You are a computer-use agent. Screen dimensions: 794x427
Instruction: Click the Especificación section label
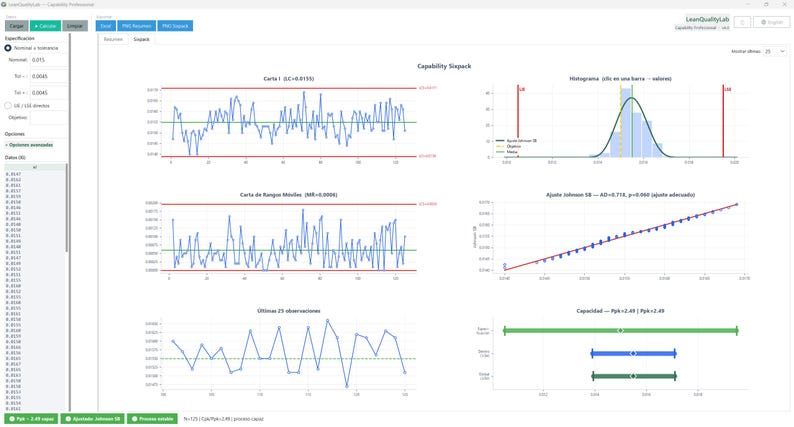[20, 38]
